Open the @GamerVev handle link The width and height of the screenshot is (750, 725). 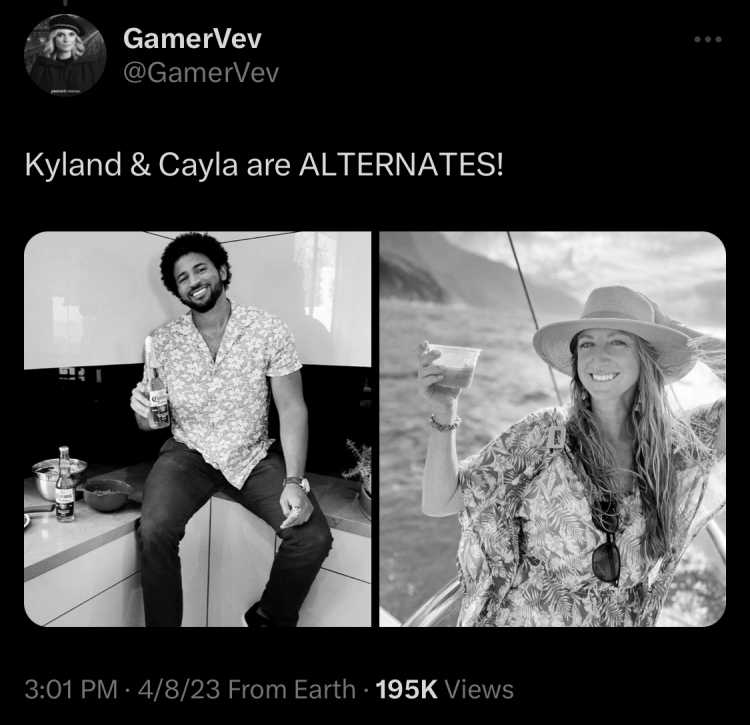201,73
